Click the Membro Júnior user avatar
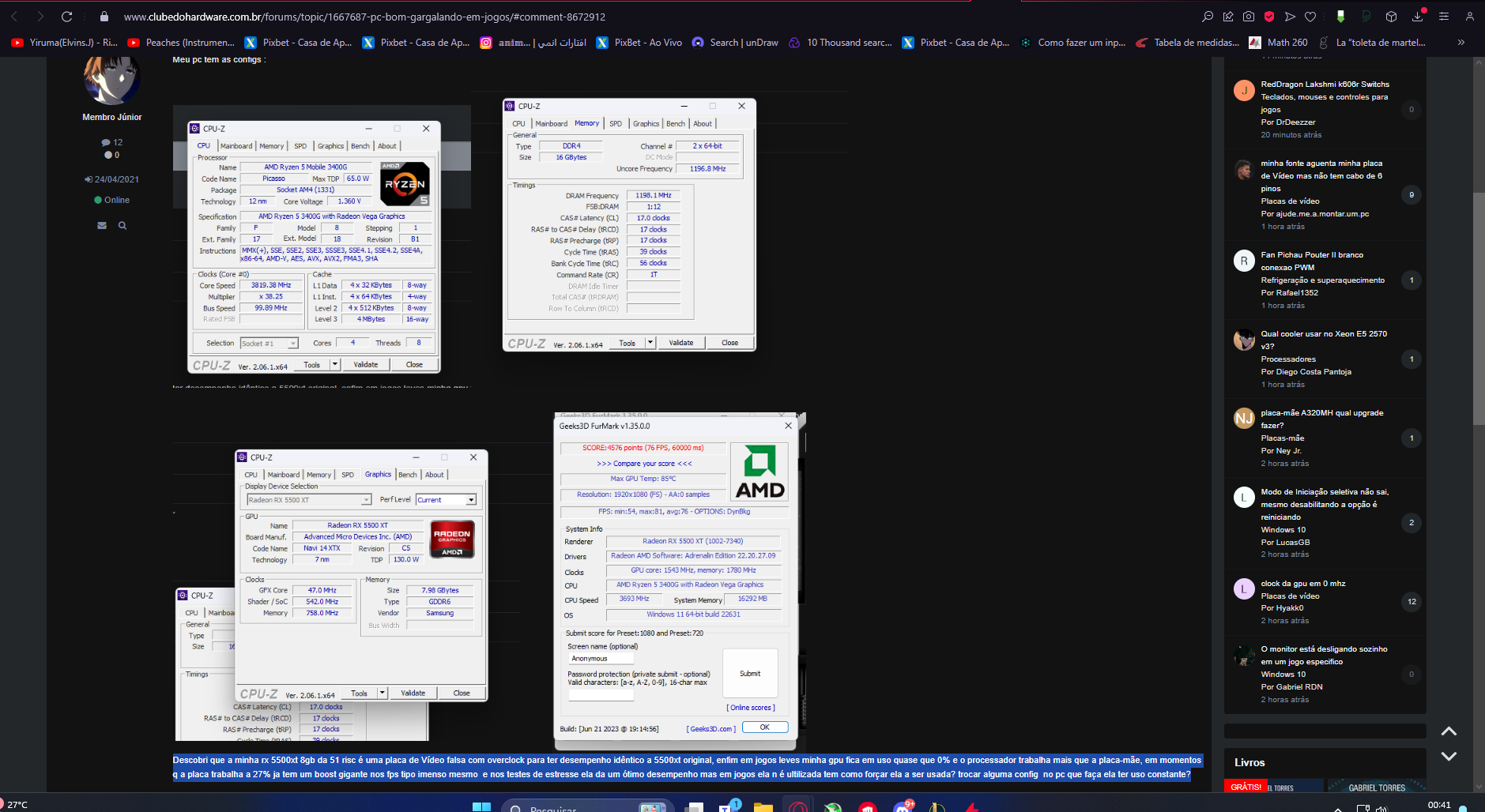 (x=111, y=79)
